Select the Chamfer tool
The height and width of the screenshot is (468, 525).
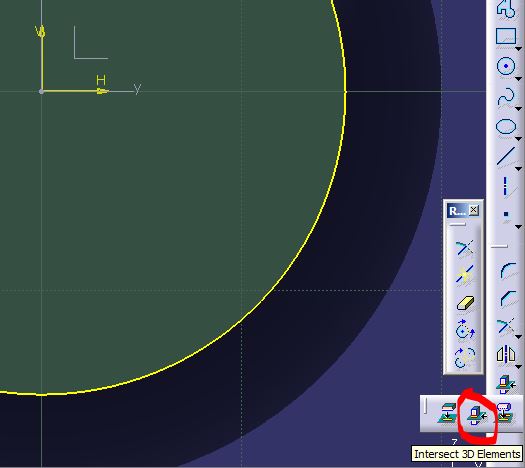click(x=508, y=298)
